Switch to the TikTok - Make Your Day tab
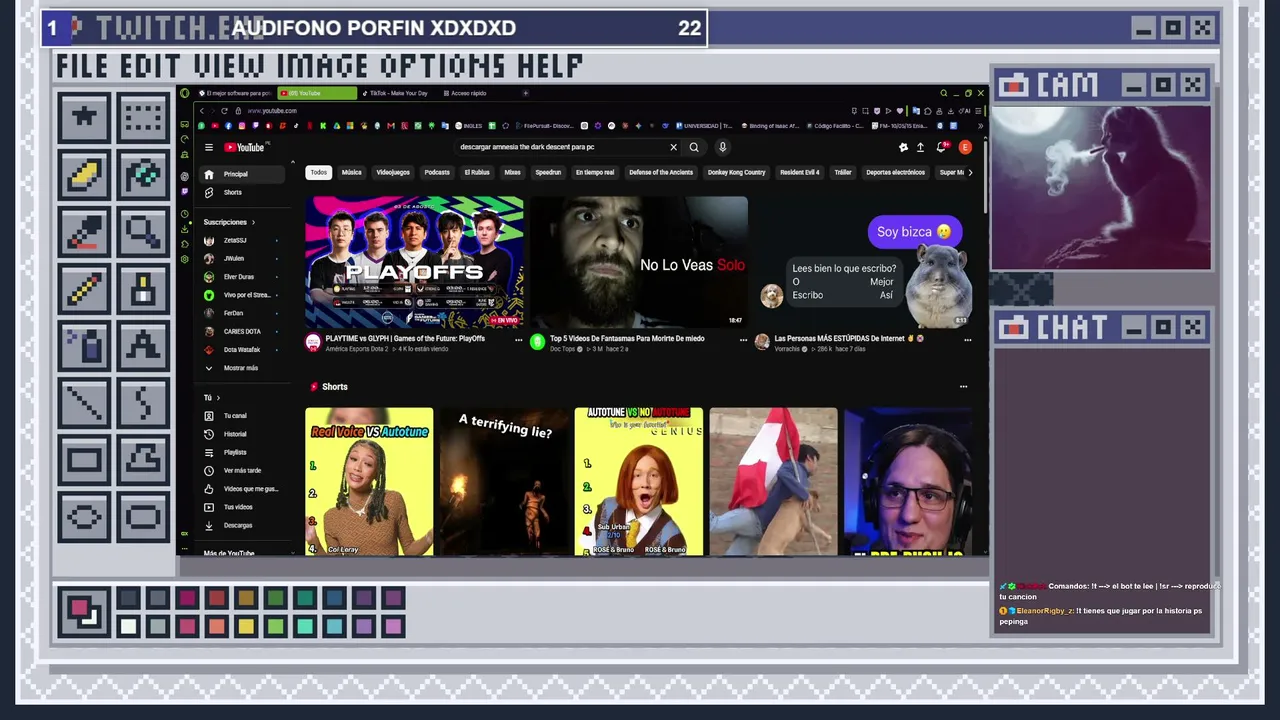 [398, 93]
